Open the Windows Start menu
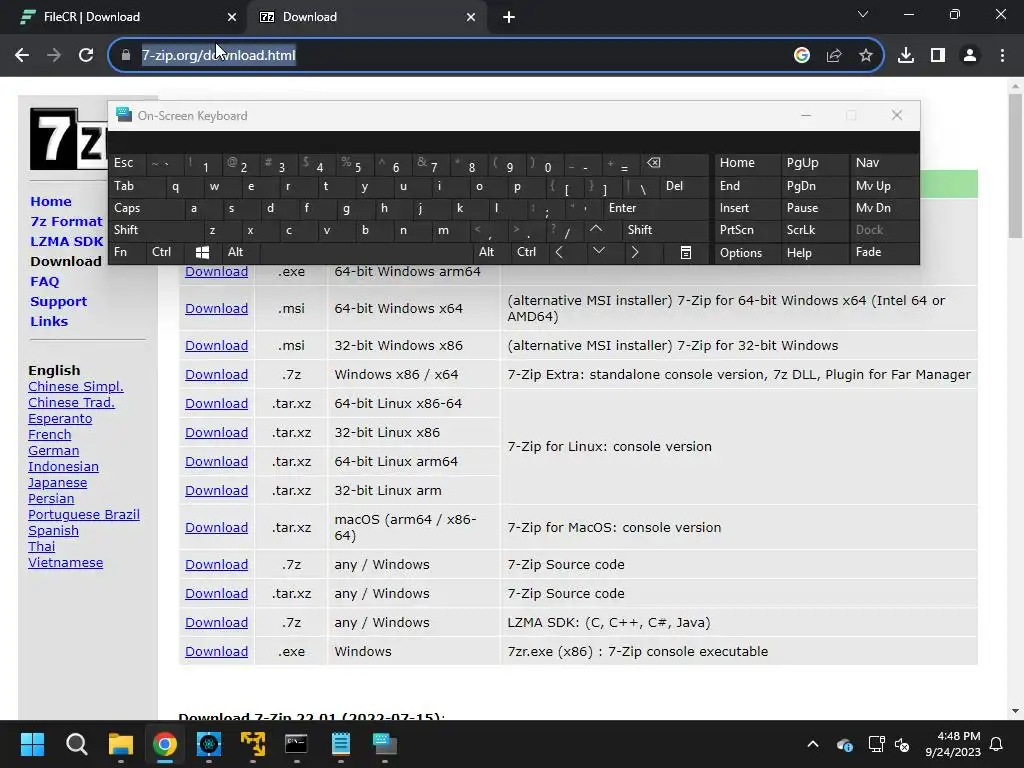This screenshot has width=1024, height=768. tap(32, 744)
